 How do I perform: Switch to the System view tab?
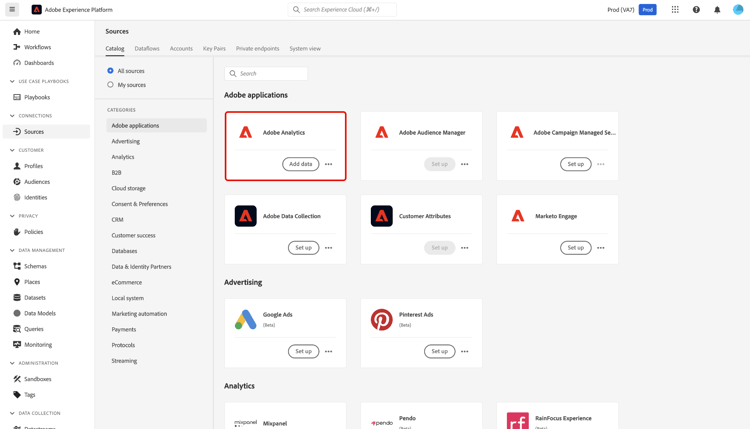305,48
